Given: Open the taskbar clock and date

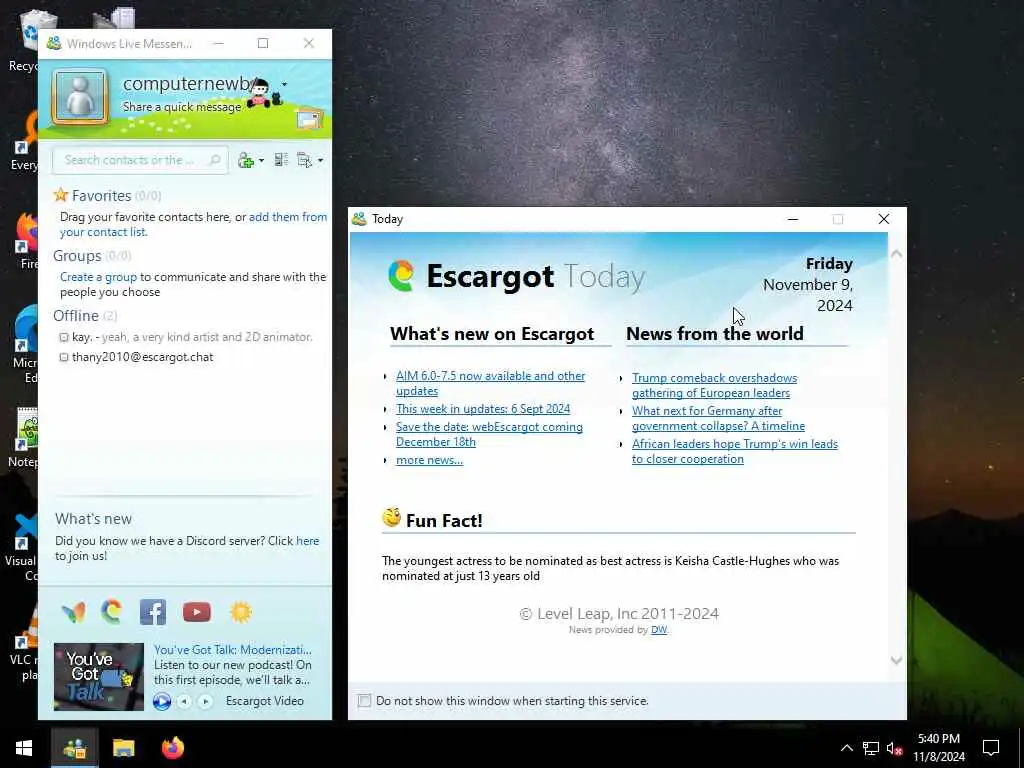Looking at the screenshot, I should point(938,748).
